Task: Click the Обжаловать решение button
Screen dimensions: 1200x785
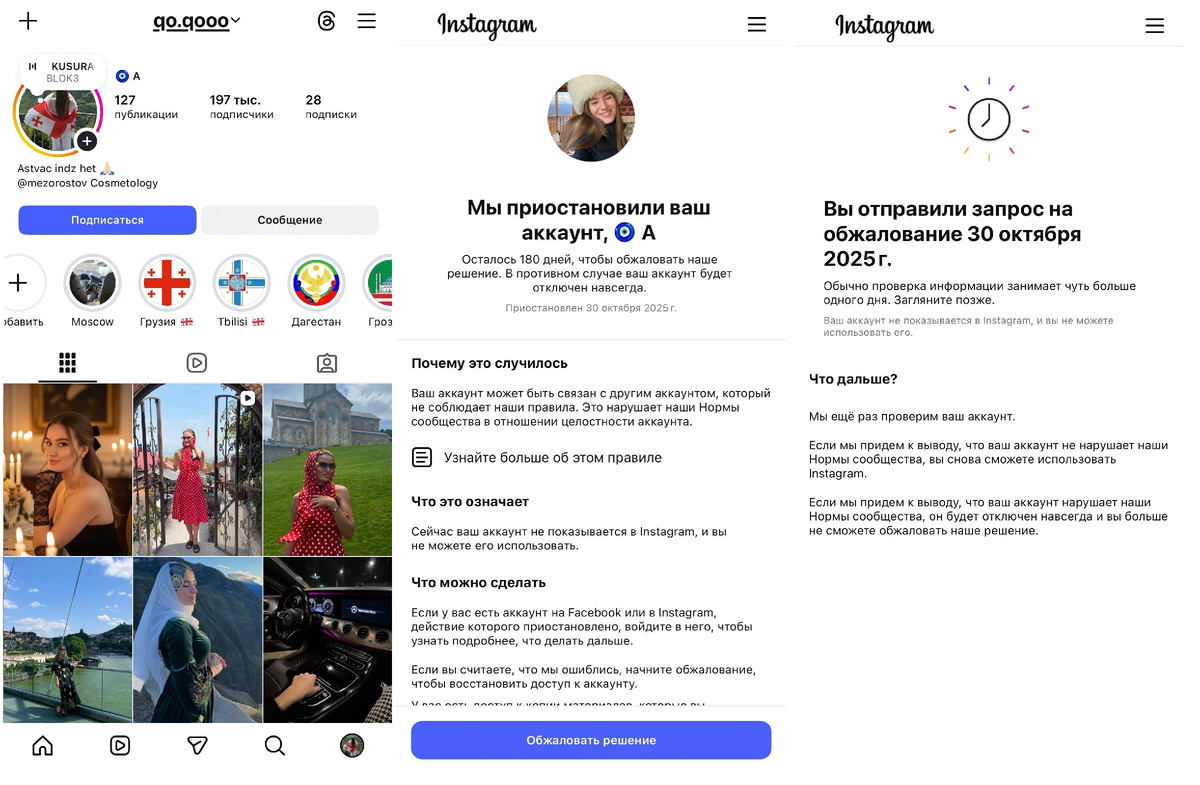Action: click(591, 740)
